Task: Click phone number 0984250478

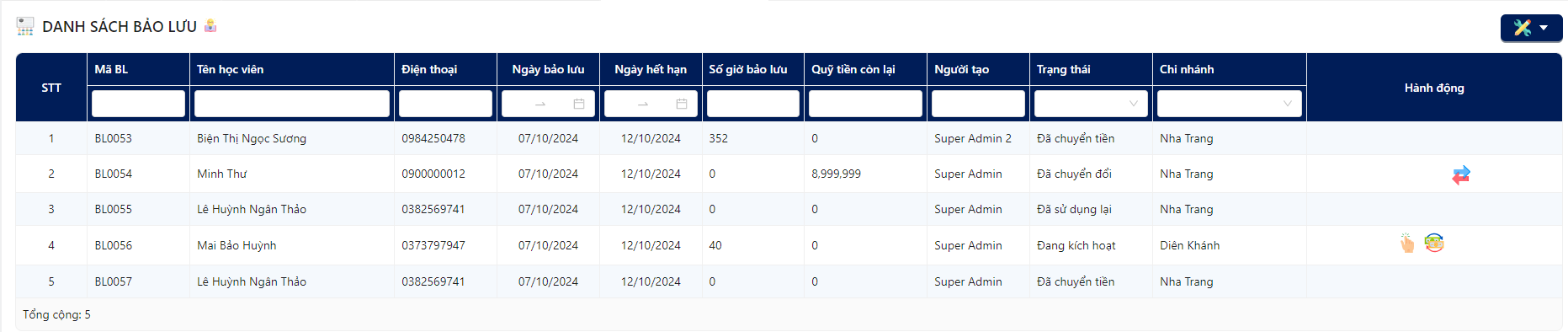Action: [x=433, y=138]
